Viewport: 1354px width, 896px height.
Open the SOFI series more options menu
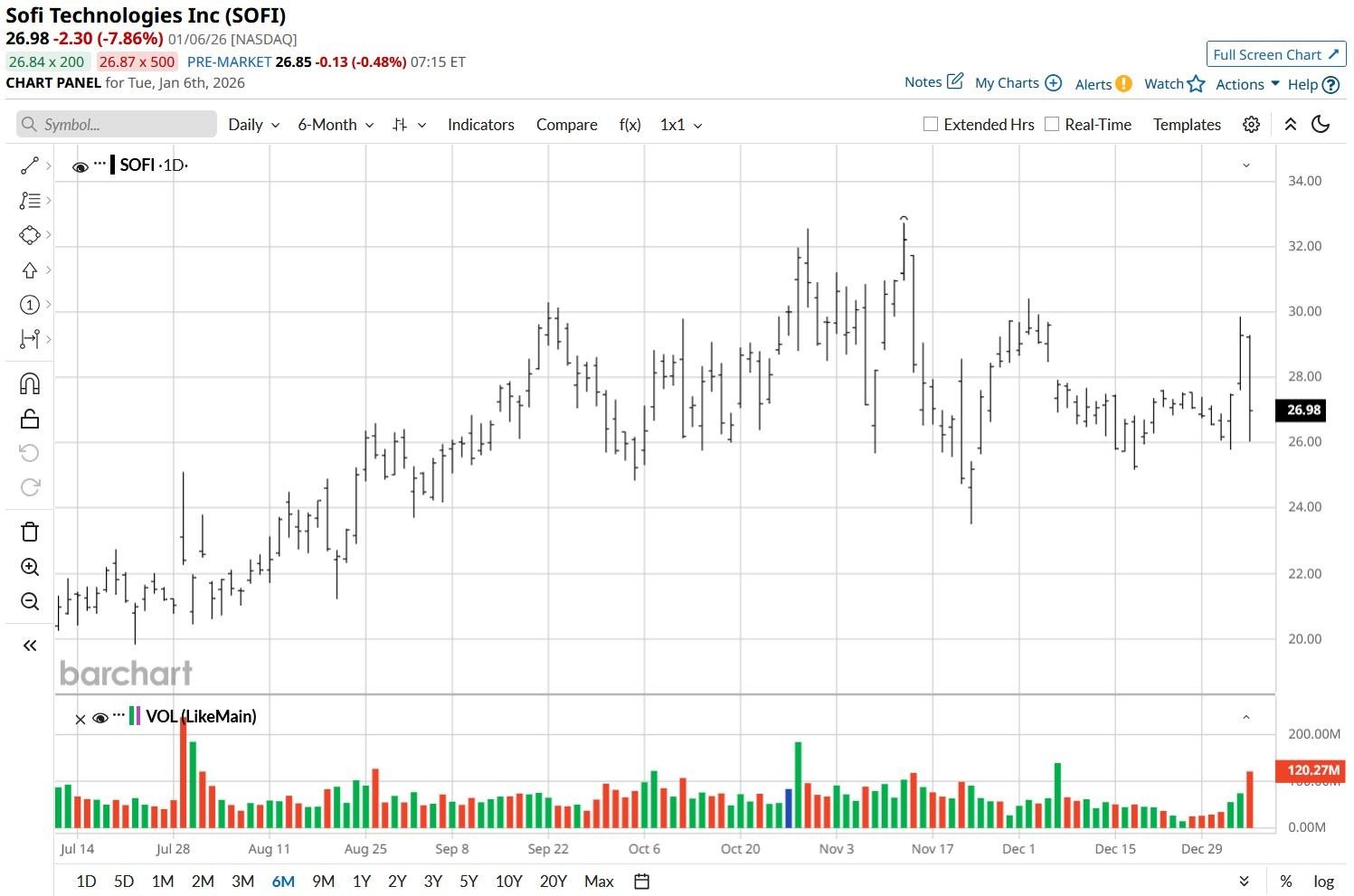(x=99, y=165)
